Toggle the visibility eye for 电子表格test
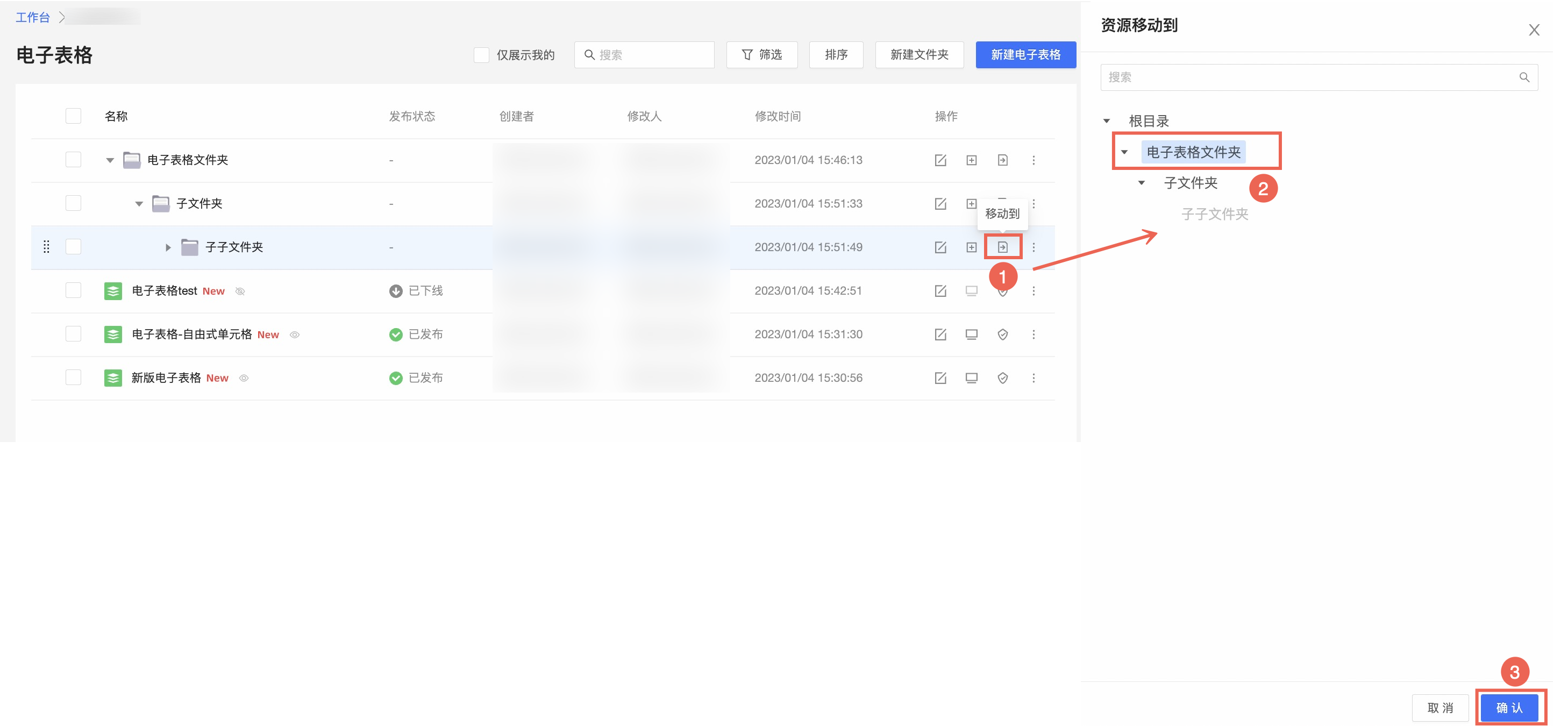 (240, 291)
